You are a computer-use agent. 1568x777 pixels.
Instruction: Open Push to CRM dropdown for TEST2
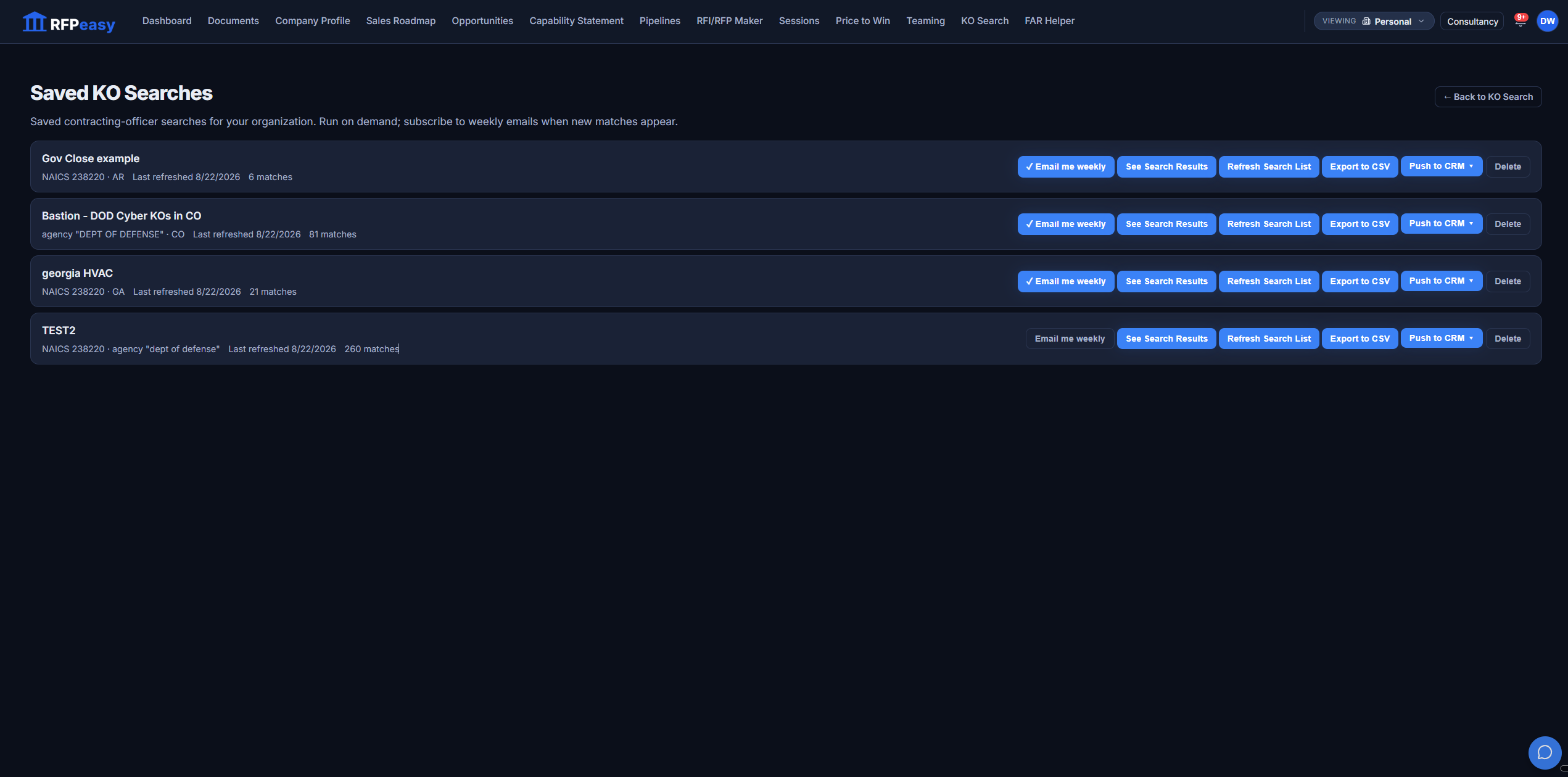(1441, 338)
